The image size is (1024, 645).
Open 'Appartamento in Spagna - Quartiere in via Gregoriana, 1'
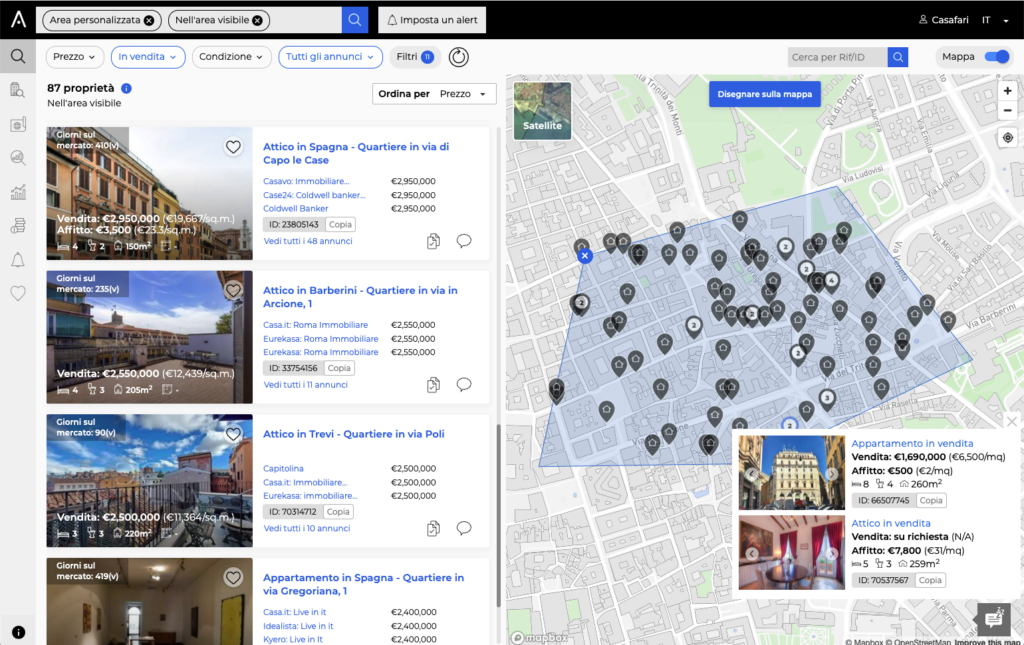click(364, 584)
